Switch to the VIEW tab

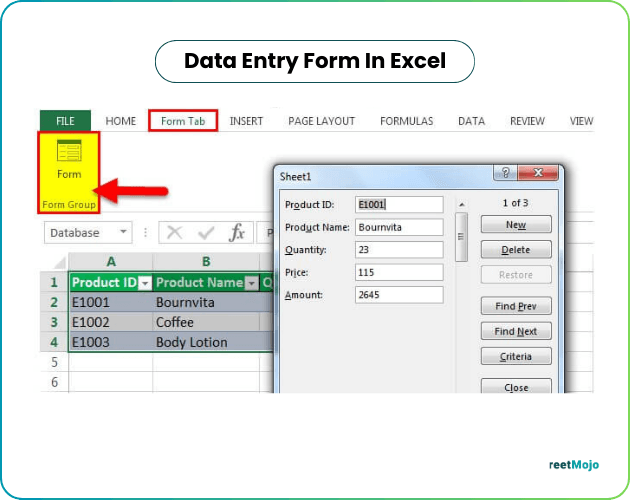click(581, 121)
